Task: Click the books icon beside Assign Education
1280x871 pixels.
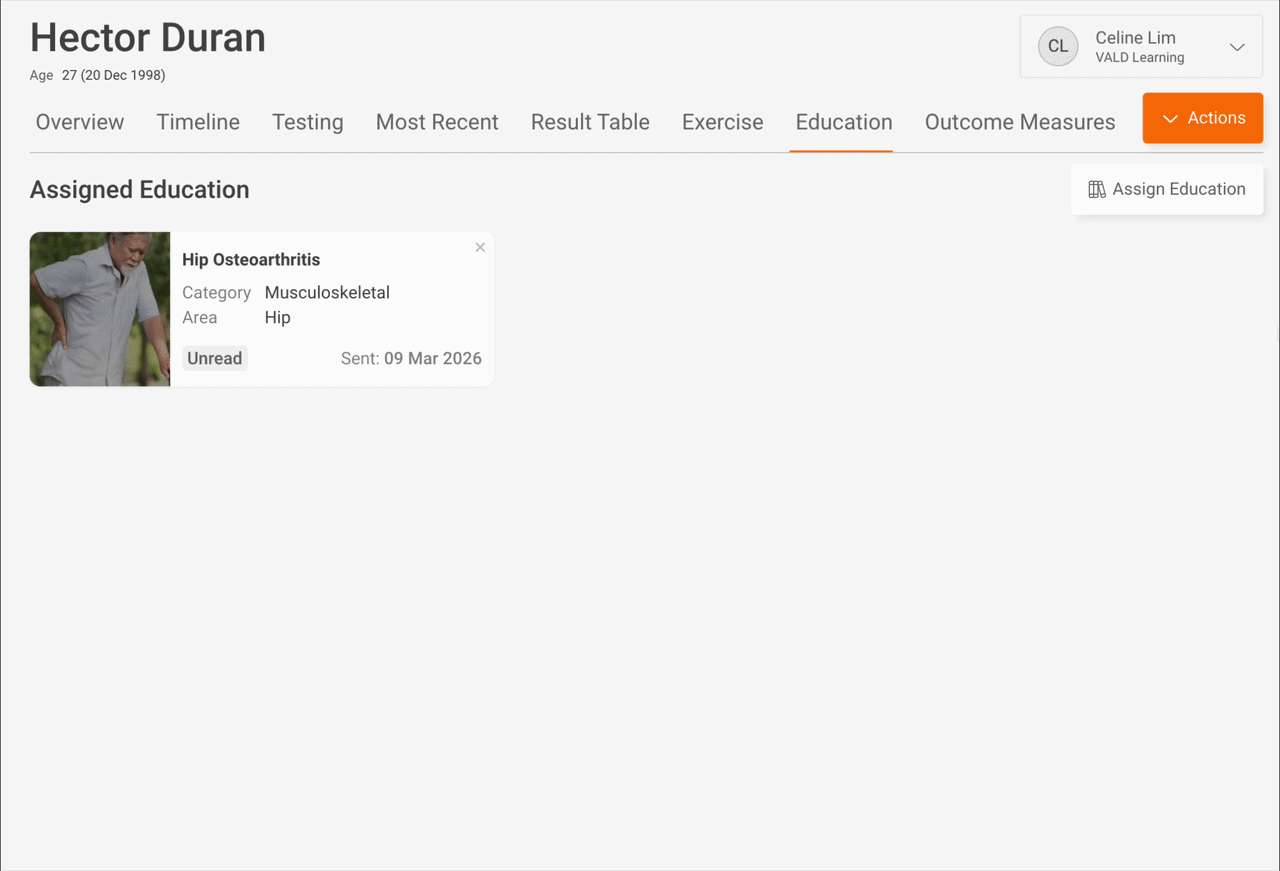Action: pos(1097,189)
